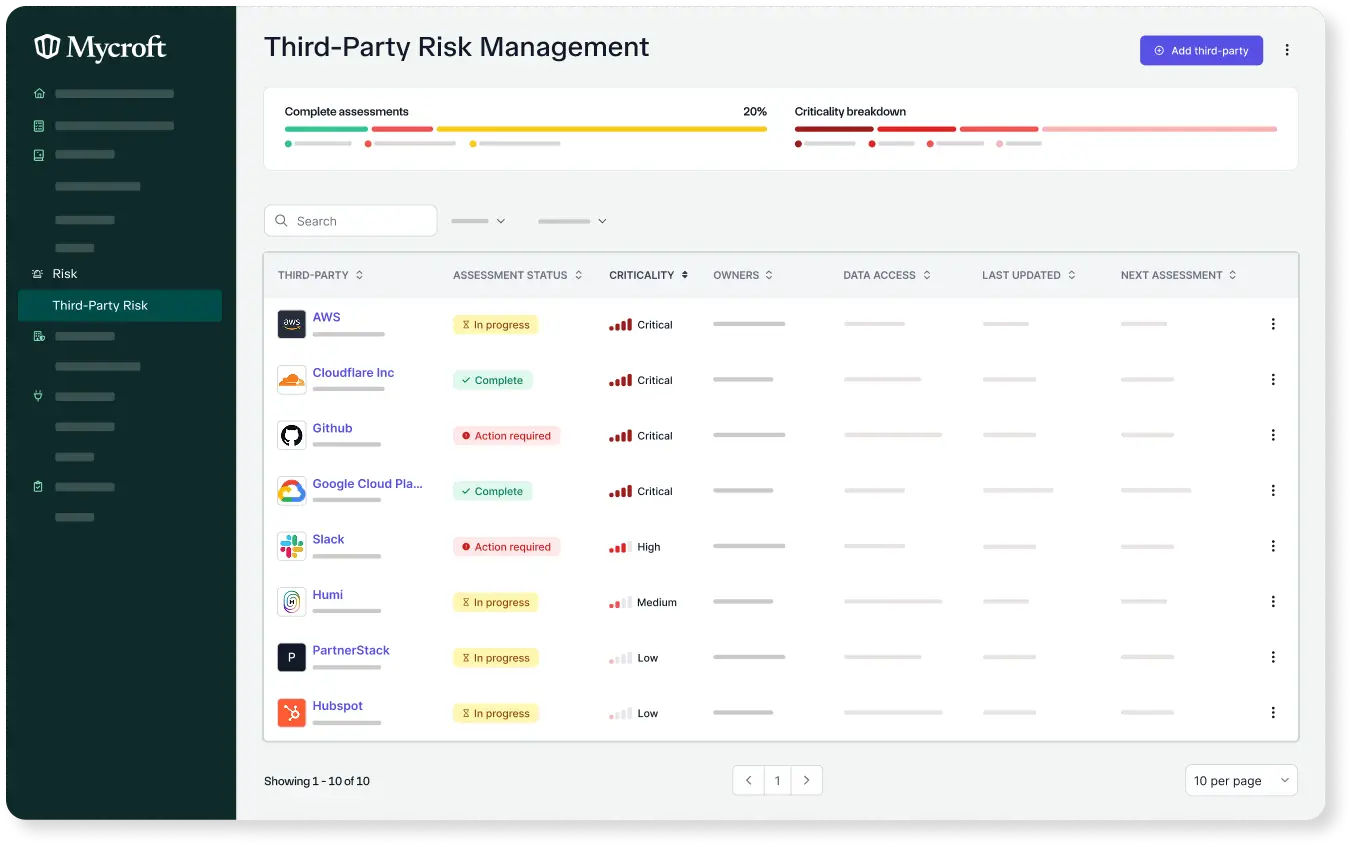The width and height of the screenshot is (1352, 847).
Task: Open the Humi row actions menu
Action: coord(1273,602)
